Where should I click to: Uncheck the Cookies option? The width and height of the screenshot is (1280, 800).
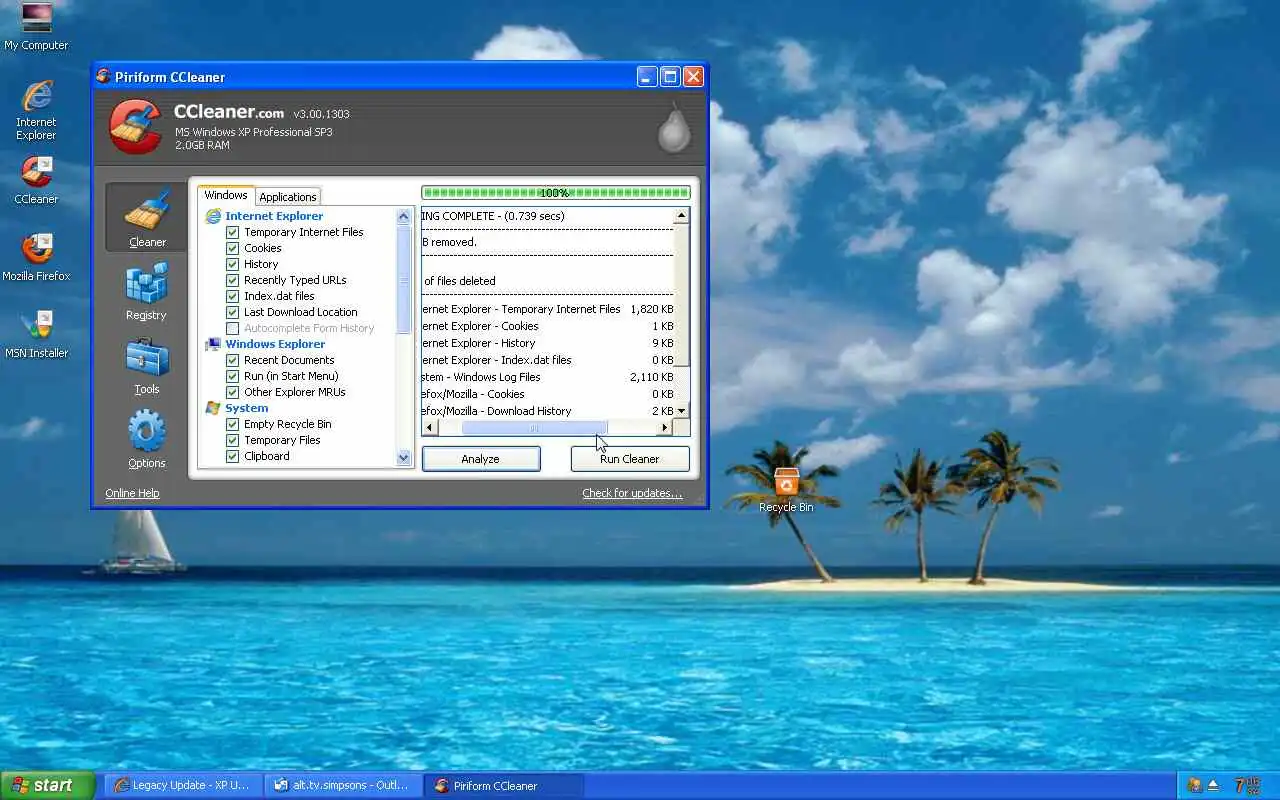(x=232, y=248)
